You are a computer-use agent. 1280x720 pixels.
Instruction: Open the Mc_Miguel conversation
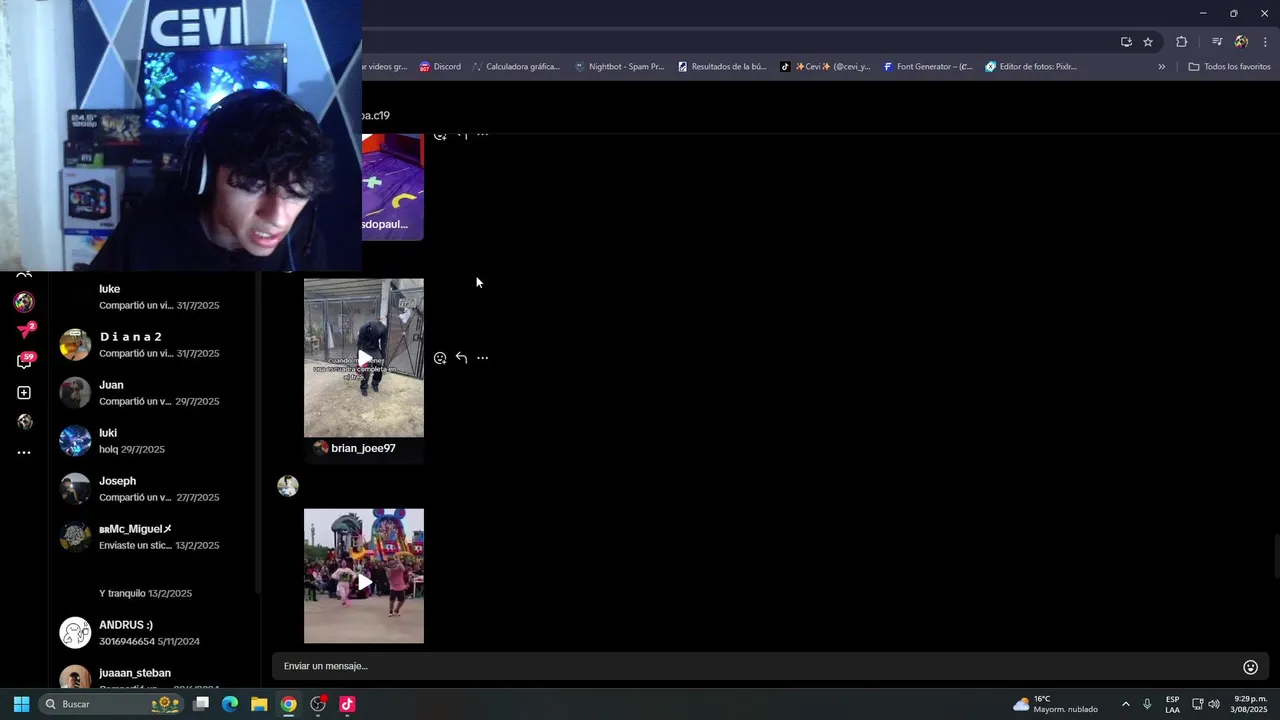coord(154,537)
